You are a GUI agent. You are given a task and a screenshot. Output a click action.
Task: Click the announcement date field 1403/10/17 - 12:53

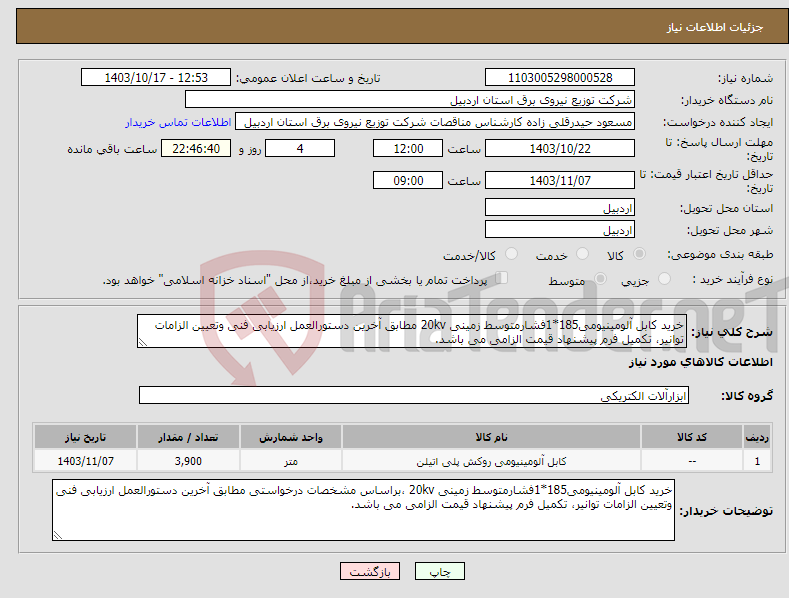tap(155, 78)
